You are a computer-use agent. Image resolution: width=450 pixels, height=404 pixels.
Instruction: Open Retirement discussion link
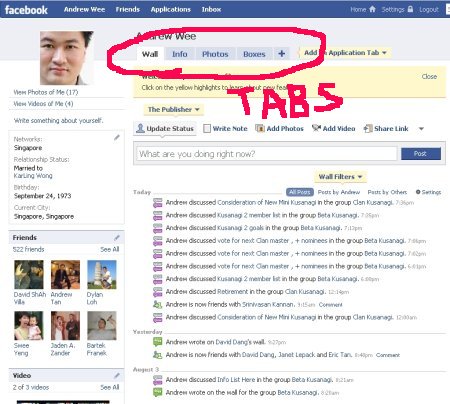[233, 292]
